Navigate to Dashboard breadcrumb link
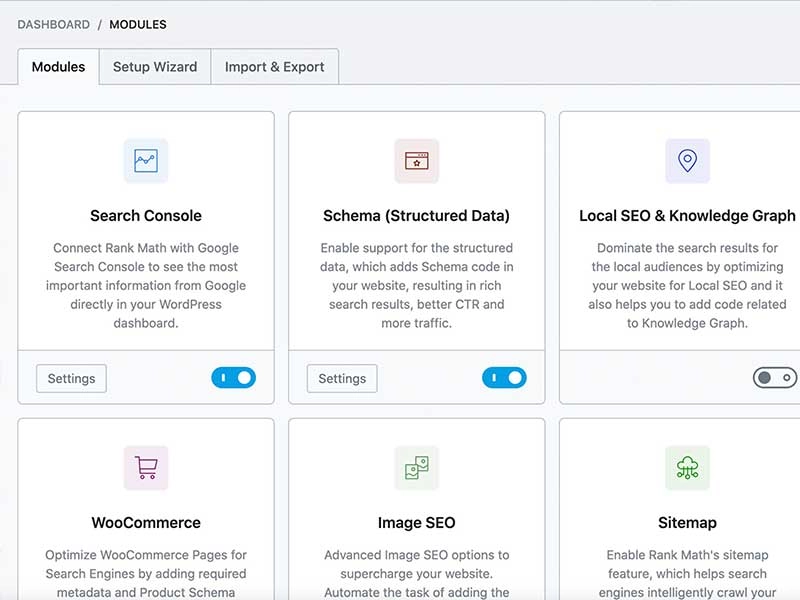 (54, 24)
